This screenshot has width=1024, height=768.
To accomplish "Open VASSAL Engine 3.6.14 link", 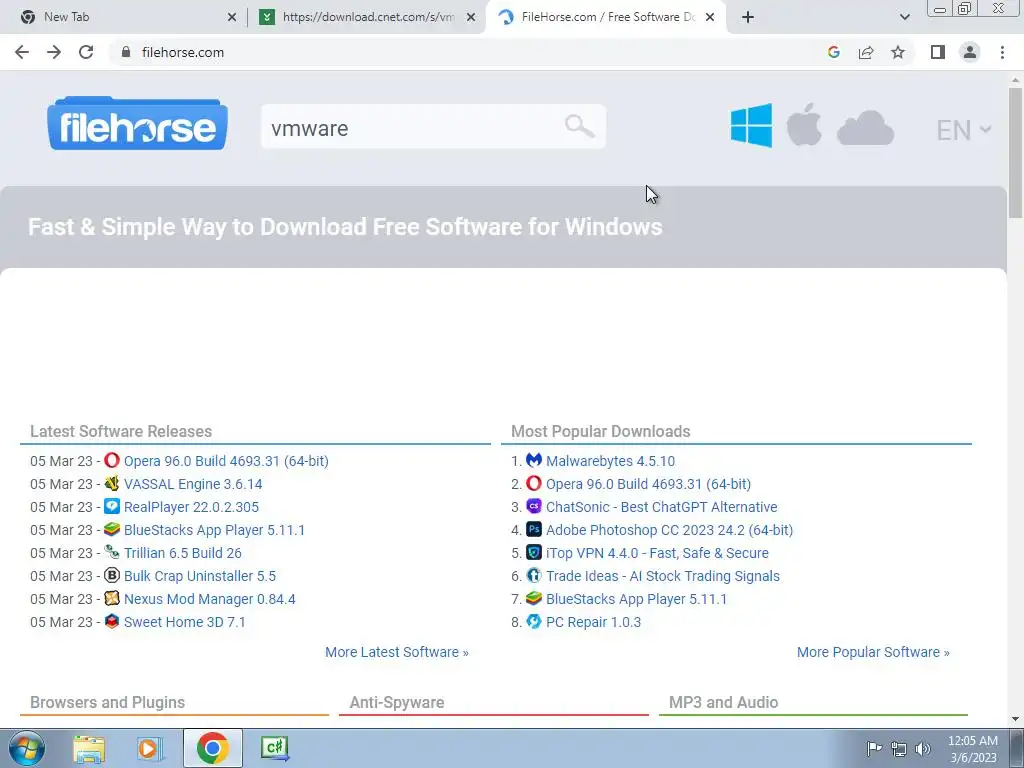I will (193, 484).
